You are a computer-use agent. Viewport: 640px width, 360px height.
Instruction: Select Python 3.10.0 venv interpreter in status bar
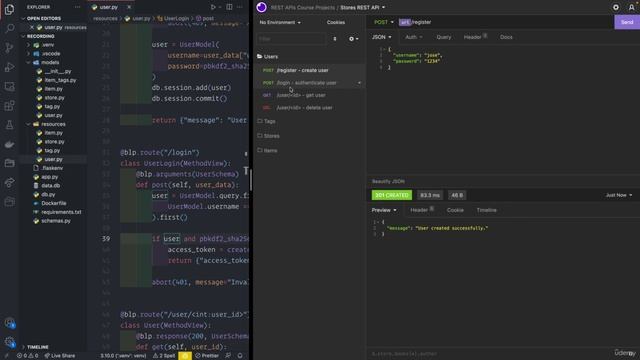[x=123, y=356]
